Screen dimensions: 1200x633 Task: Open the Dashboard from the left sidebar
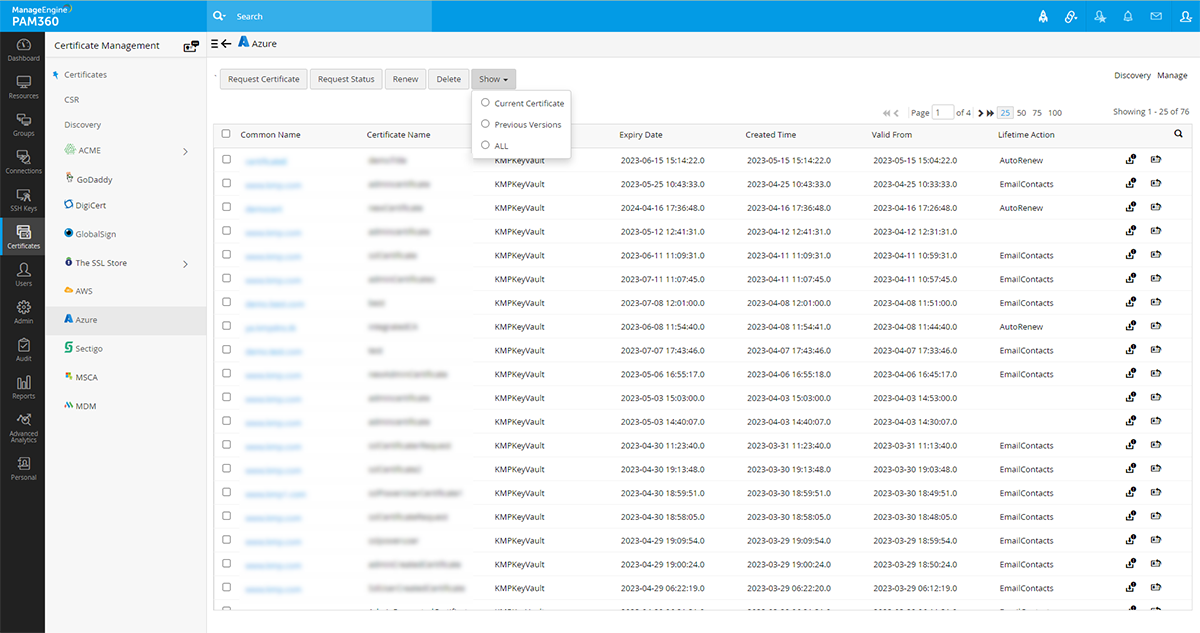[22, 48]
